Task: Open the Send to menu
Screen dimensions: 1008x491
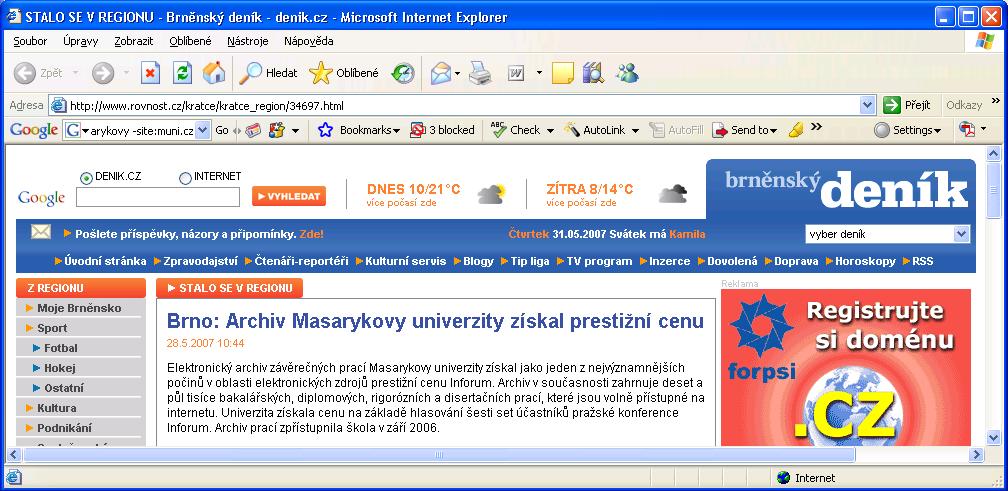Action: point(744,130)
